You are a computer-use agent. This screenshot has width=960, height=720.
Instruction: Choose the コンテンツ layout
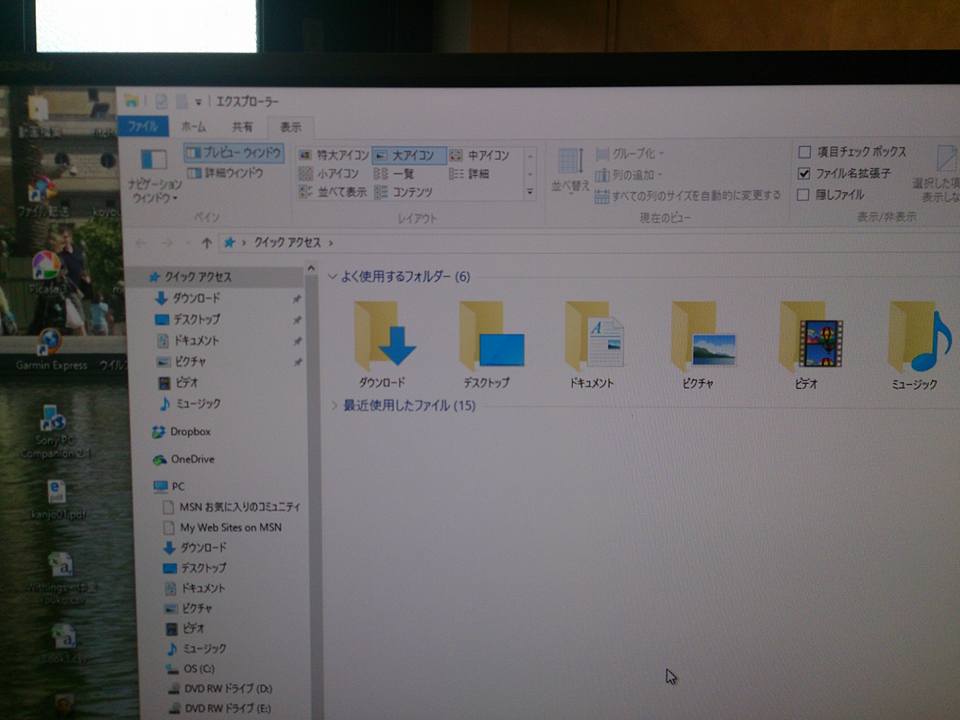click(403, 192)
